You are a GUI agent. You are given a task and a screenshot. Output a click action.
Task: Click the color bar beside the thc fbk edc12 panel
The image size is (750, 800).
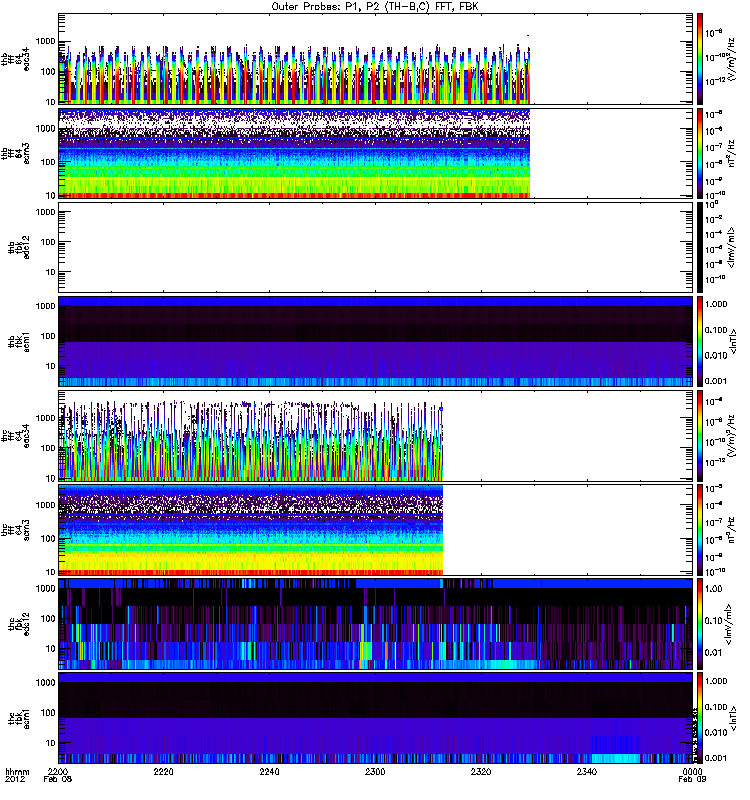click(x=700, y=625)
